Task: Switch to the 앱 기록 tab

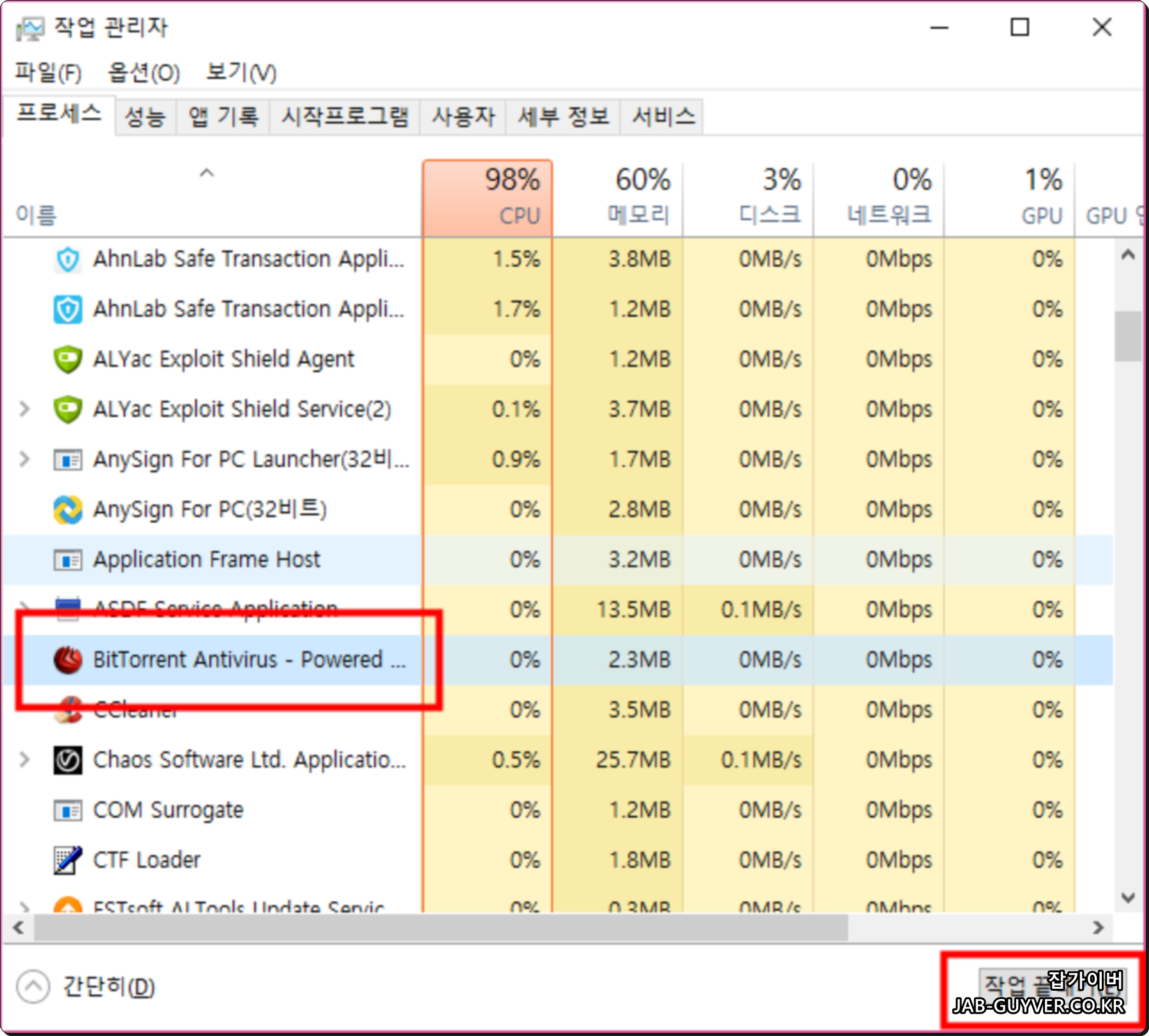Action: click(223, 117)
